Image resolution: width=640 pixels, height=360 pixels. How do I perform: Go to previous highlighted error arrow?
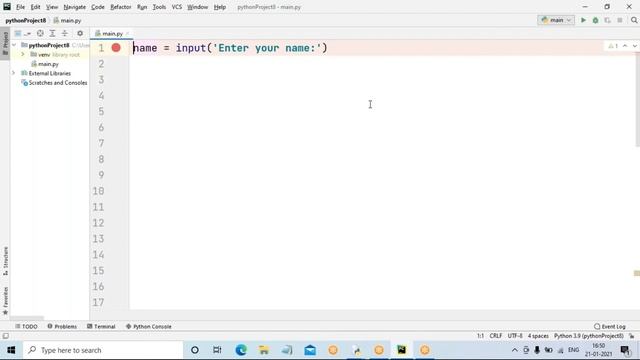click(625, 46)
